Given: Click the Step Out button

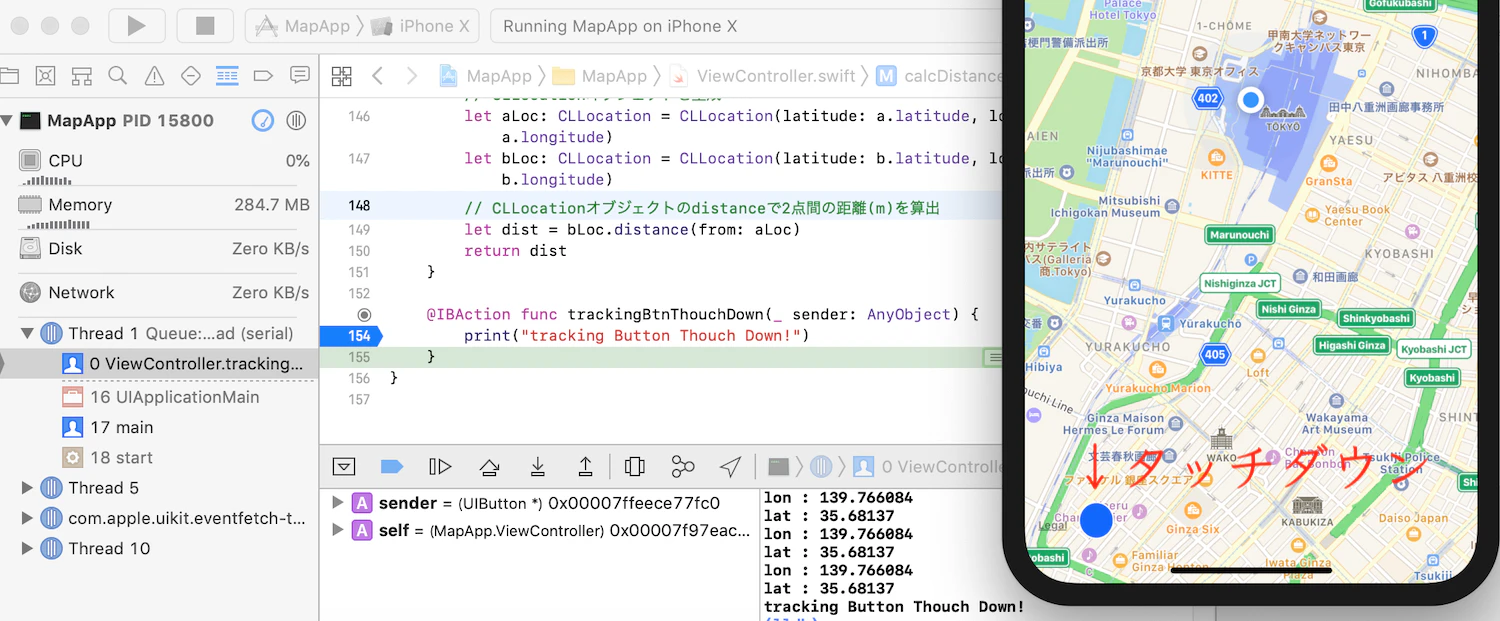Looking at the screenshot, I should 586,466.
